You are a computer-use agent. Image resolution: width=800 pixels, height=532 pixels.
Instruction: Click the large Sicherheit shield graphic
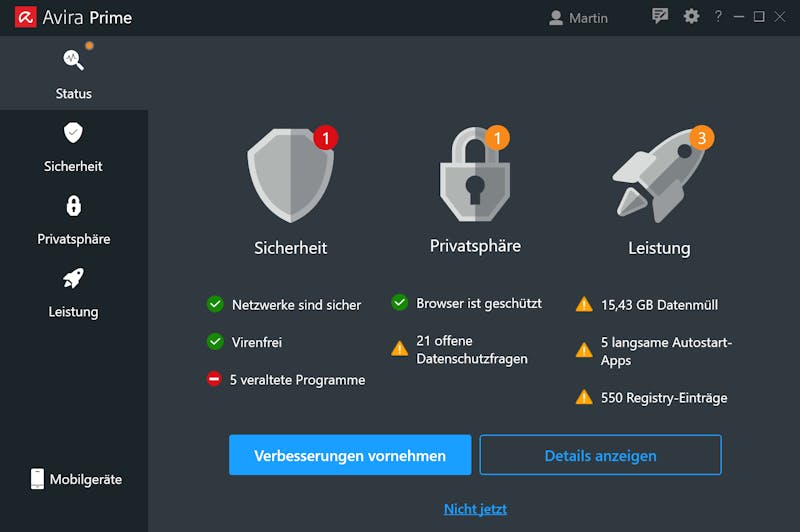(290, 175)
